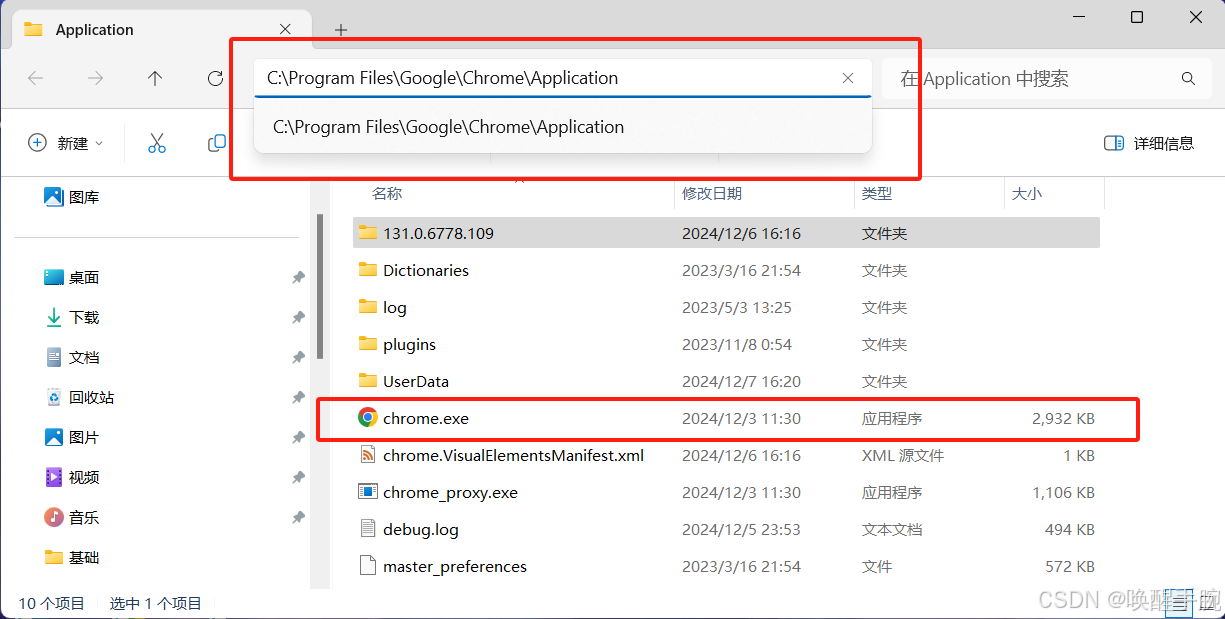This screenshot has height=619, width=1225.
Task: Click the Copy icon in toolbar
Action: 216,143
